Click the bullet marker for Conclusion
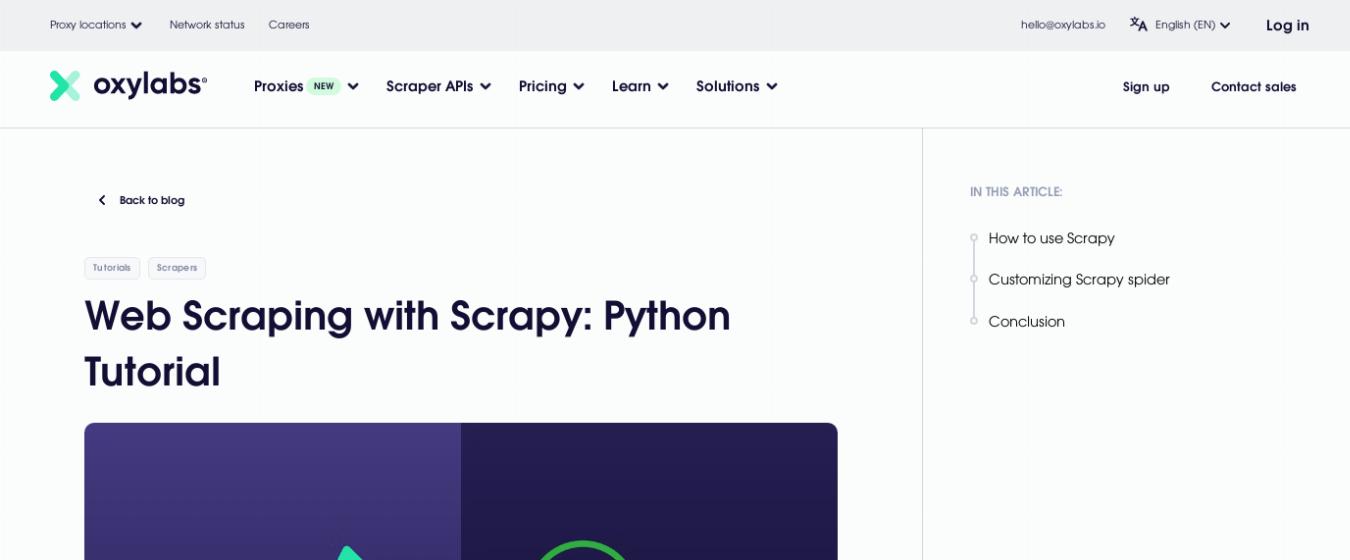 pyautogui.click(x=974, y=321)
